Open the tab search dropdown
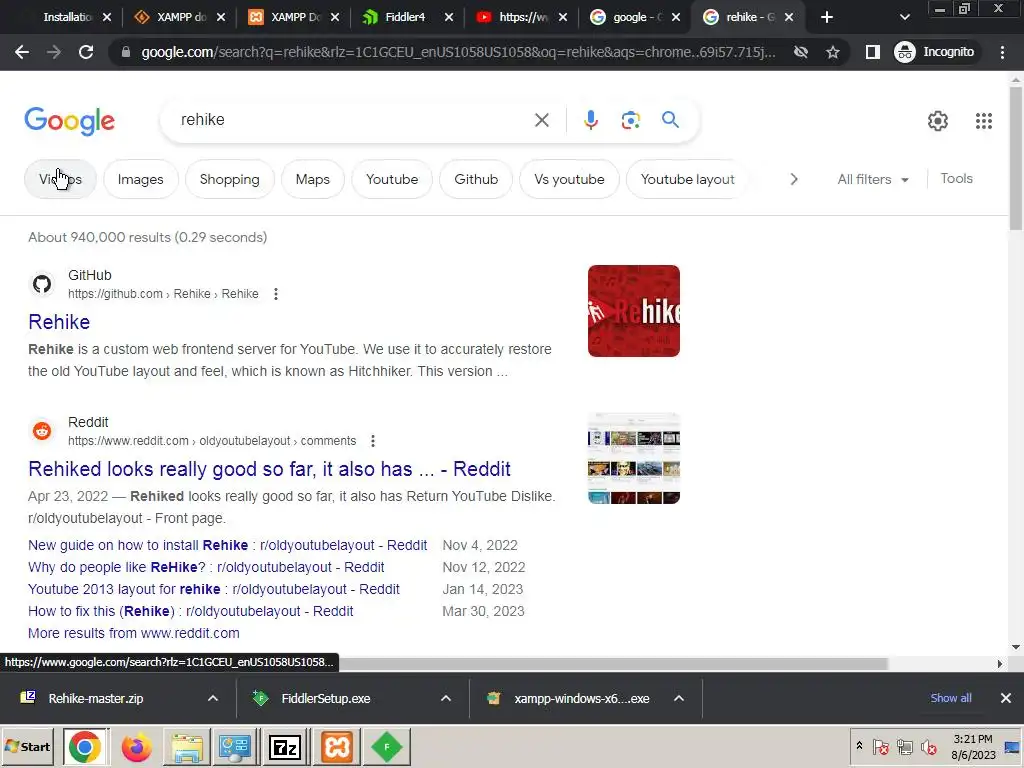1024x768 pixels. pos(904,18)
